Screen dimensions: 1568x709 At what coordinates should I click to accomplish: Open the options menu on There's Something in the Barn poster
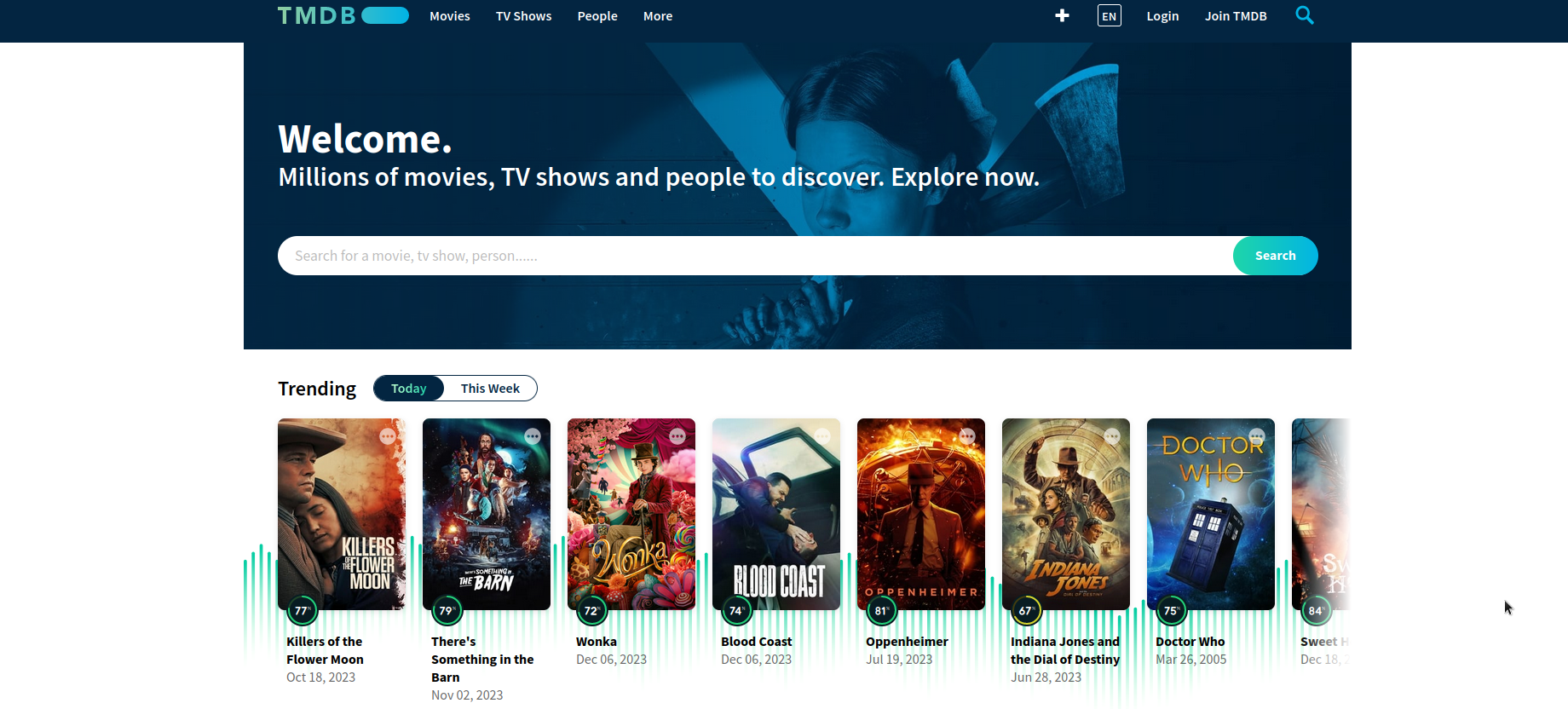tap(533, 436)
